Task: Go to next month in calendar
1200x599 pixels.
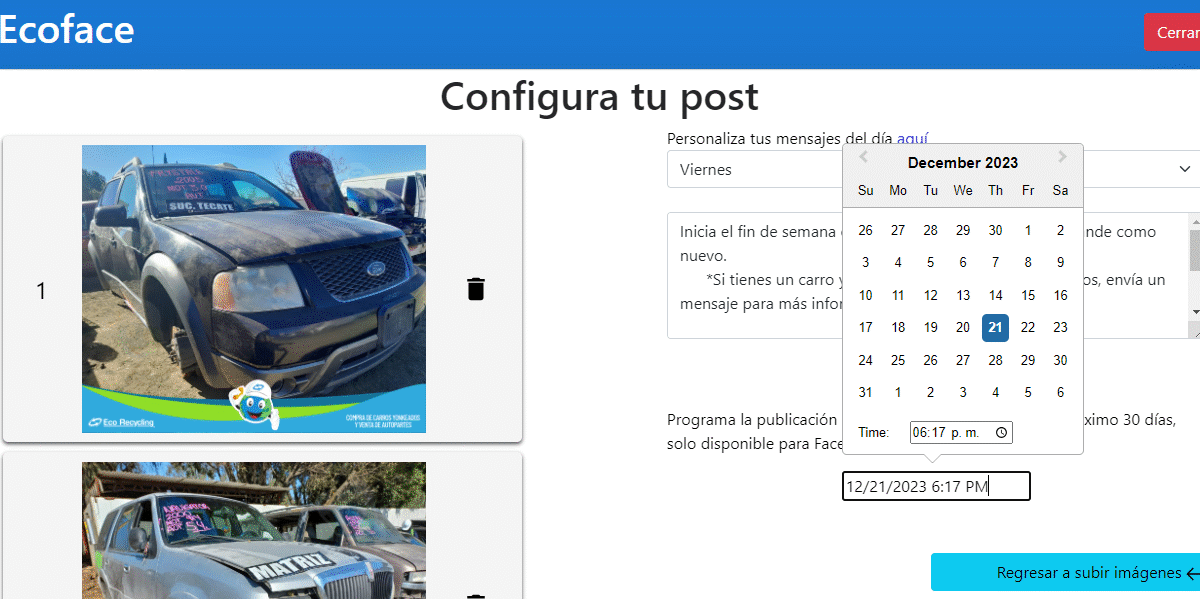Action: click(x=1062, y=158)
